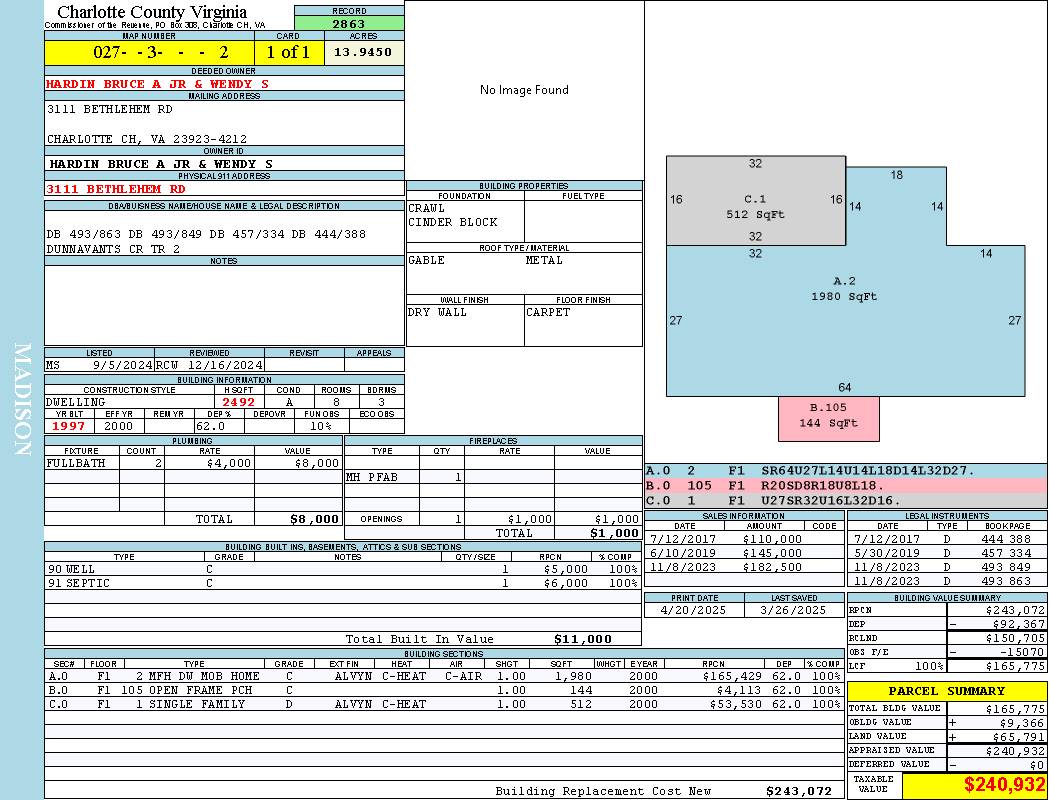Click the vertical MADISON sidebar label
This screenshot has width=1050, height=800.
[22, 400]
